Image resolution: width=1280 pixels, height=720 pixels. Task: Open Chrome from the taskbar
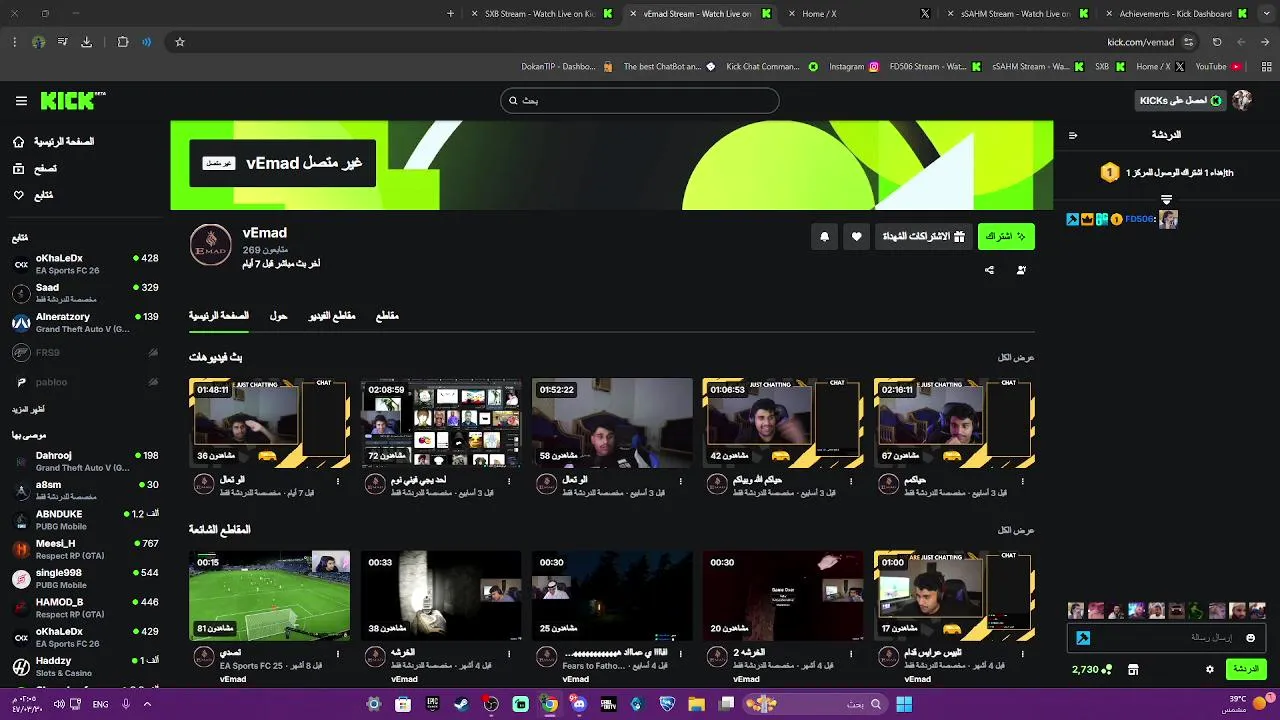[x=549, y=704]
